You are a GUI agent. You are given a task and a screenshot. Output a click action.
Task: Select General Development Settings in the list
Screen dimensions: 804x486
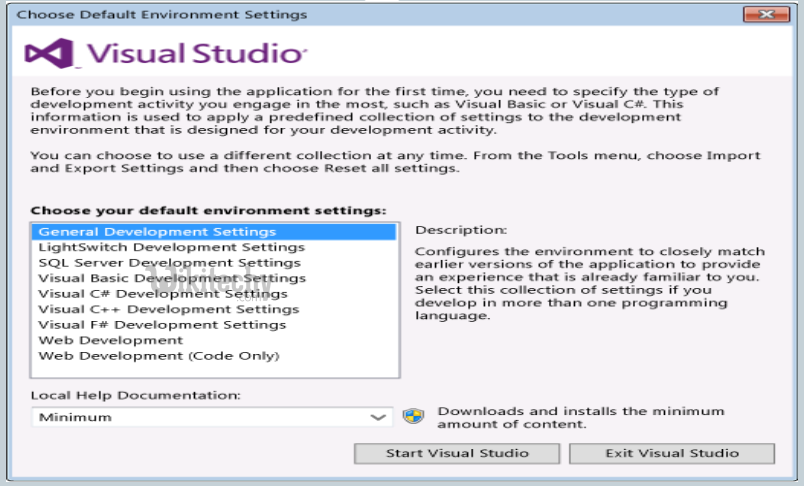pos(214,232)
